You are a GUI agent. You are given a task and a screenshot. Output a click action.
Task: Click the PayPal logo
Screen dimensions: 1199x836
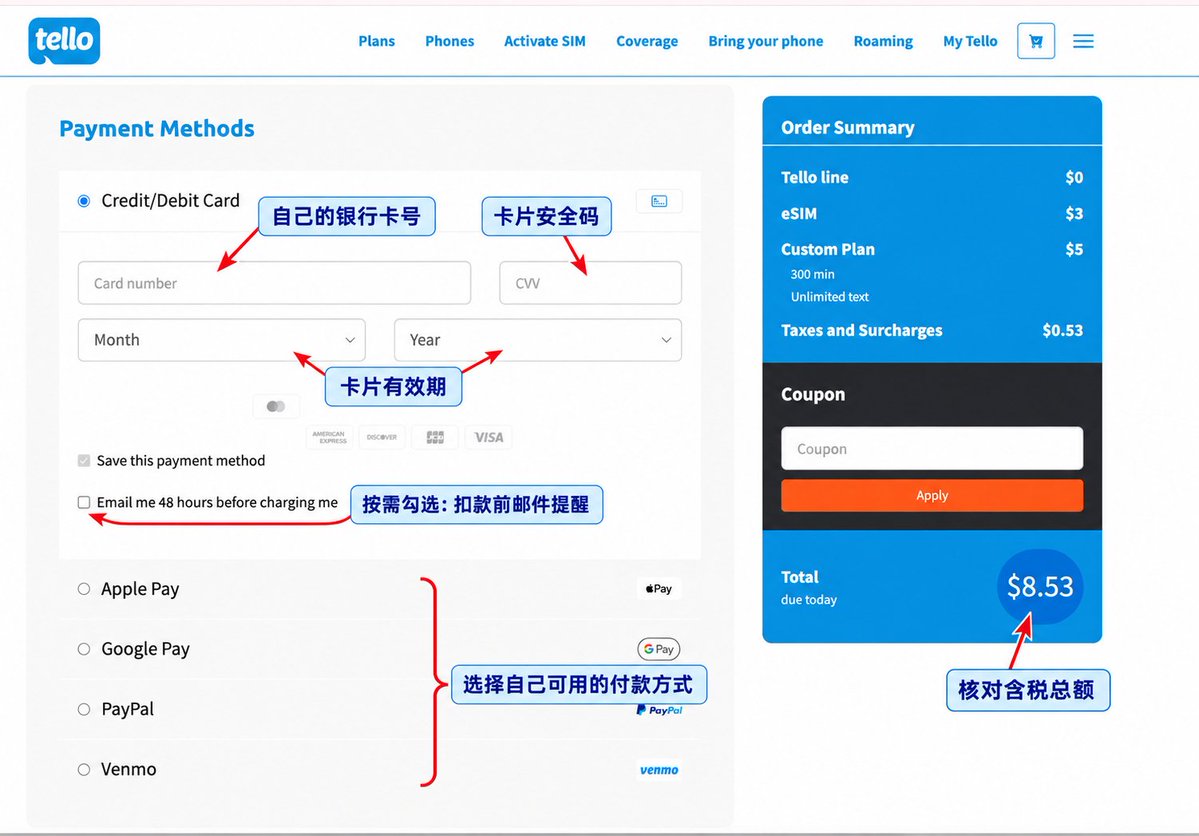coord(659,710)
